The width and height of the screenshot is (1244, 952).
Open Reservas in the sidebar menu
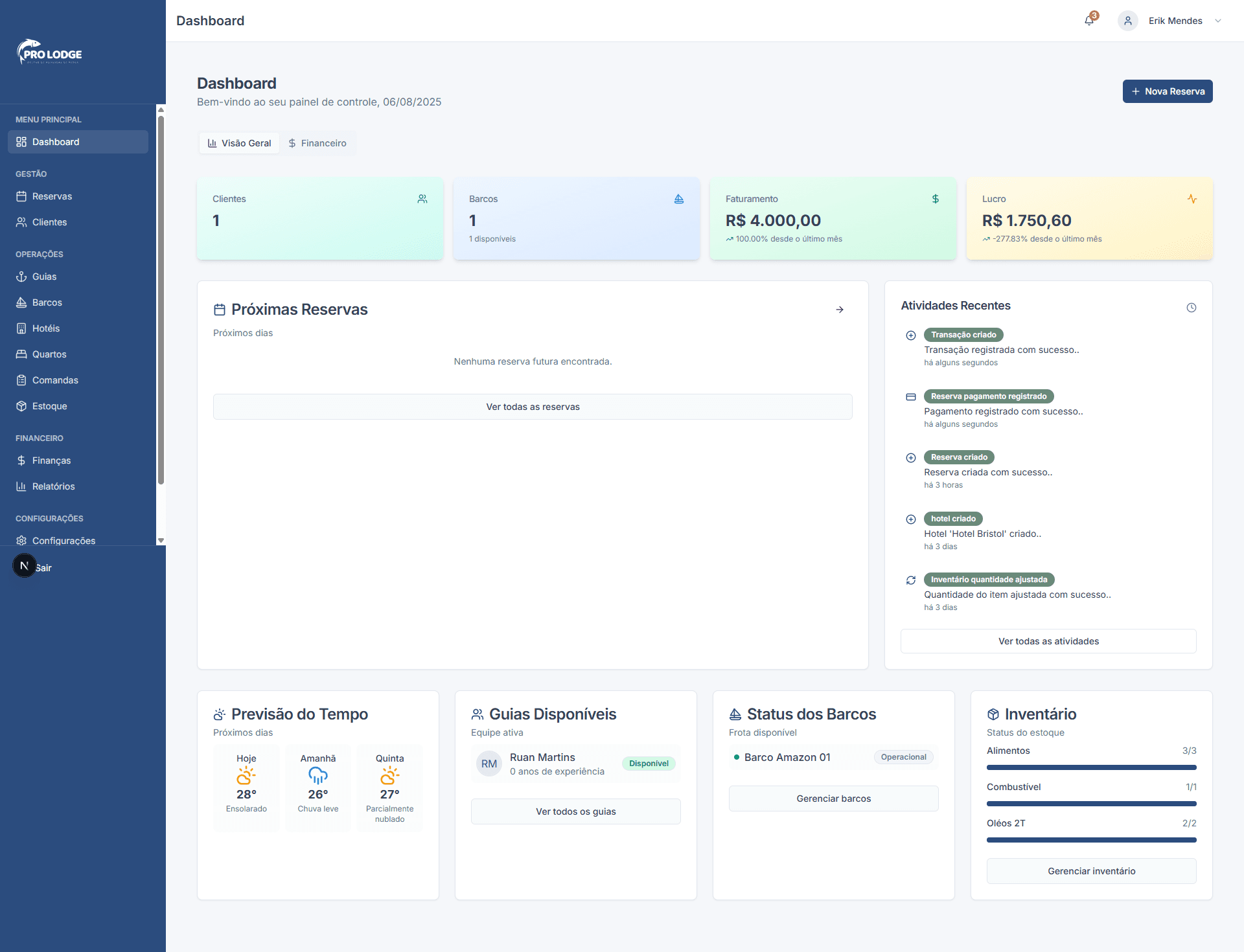click(52, 196)
